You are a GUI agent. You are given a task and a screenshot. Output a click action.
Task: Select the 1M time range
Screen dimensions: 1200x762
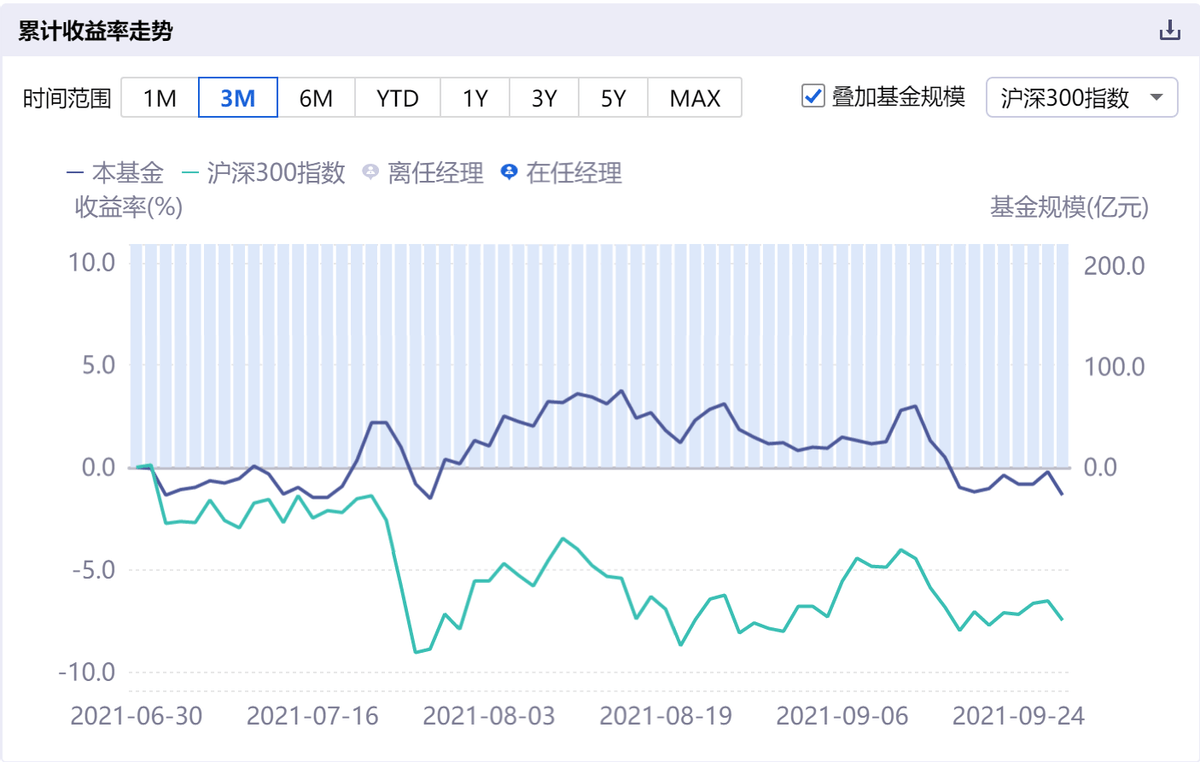(159, 97)
